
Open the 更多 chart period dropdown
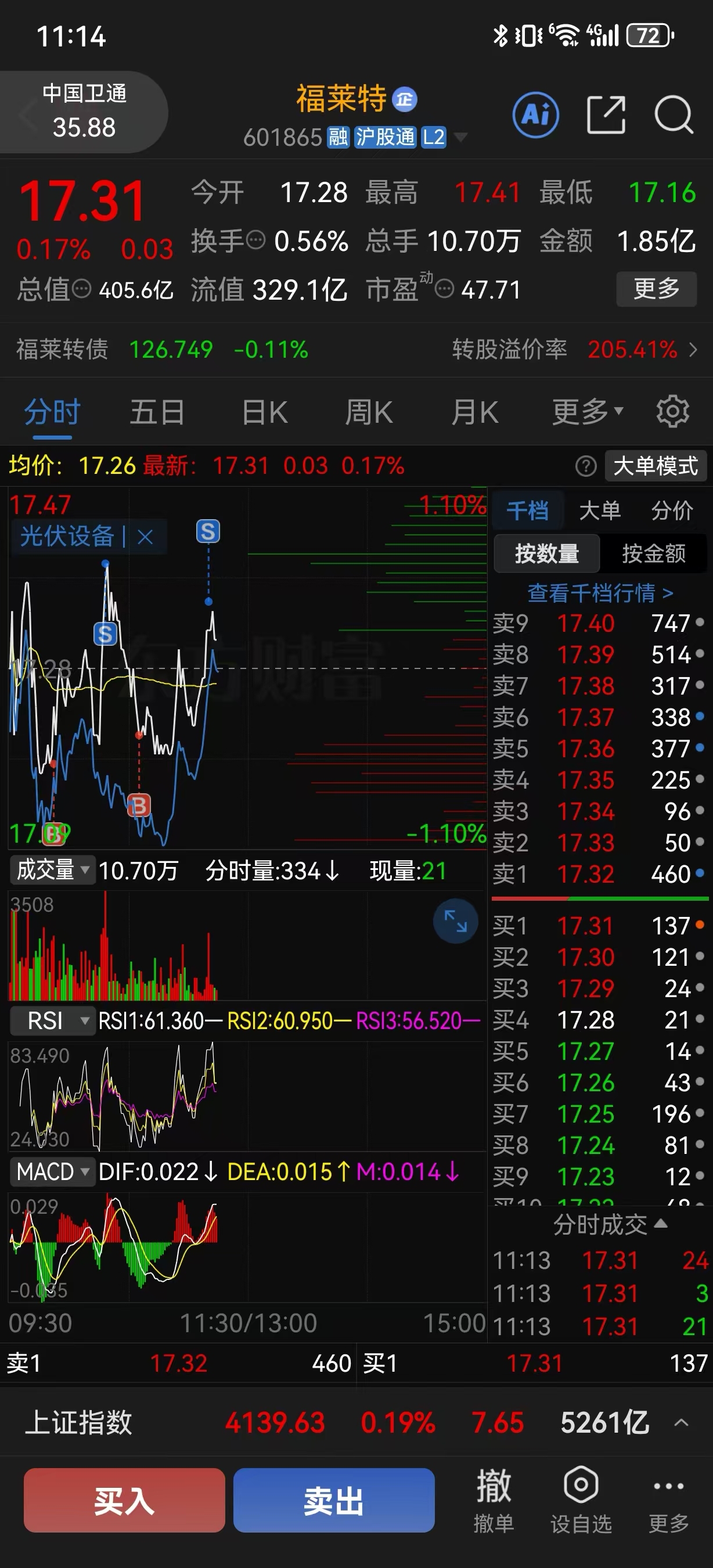point(588,412)
